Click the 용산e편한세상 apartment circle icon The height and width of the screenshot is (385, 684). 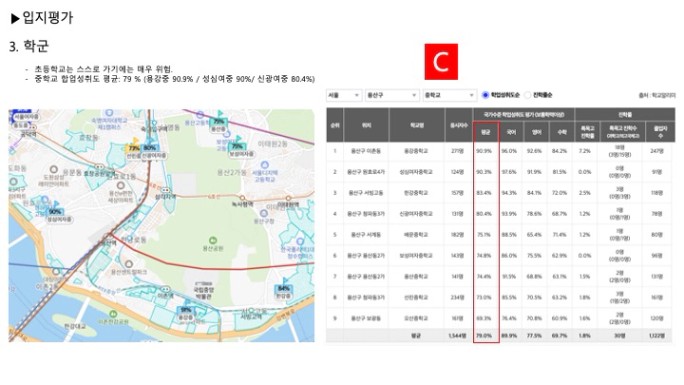[120, 185]
